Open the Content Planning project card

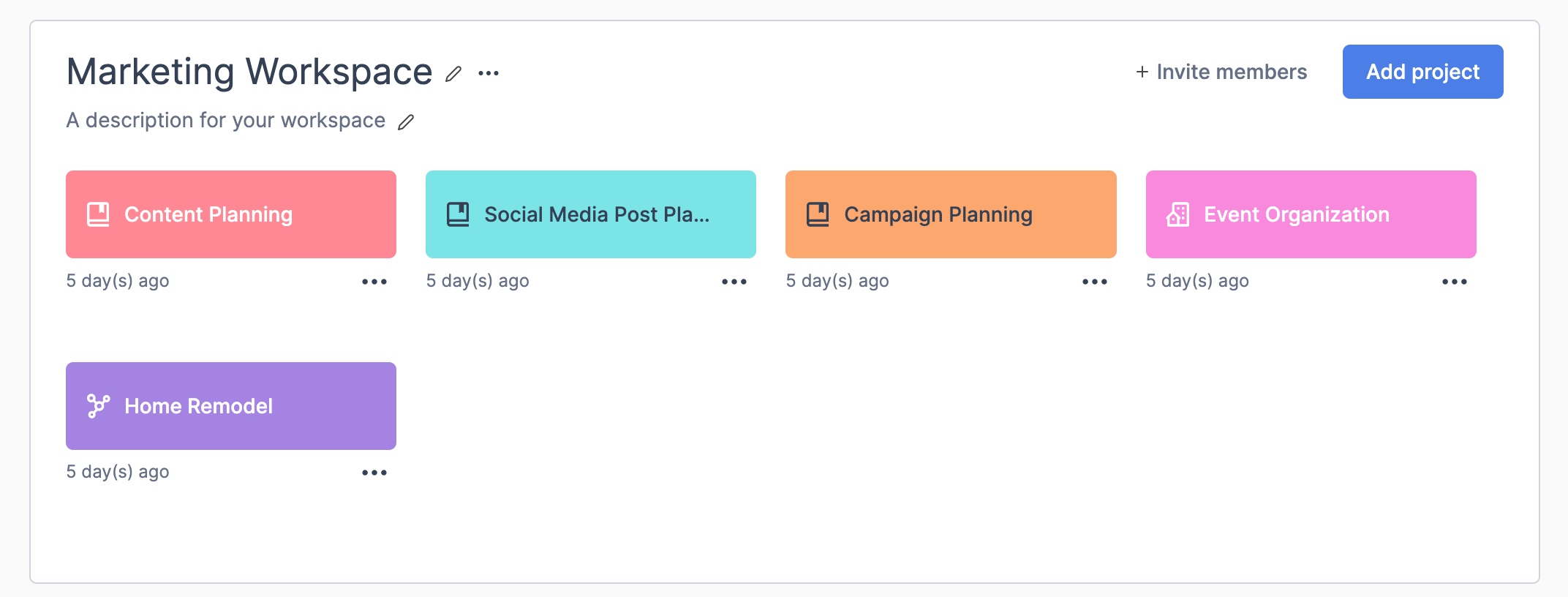(x=231, y=214)
